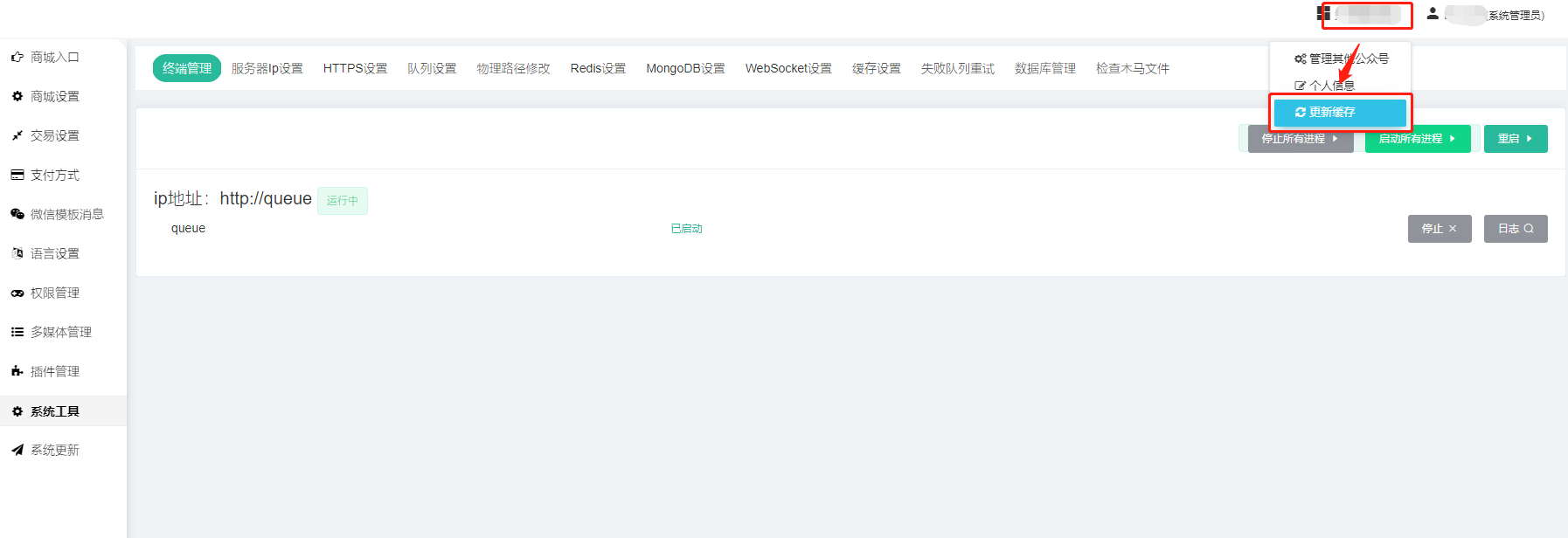Click 停止所有进程 button
The height and width of the screenshot is (538, 1568).
coord(1301,139)
